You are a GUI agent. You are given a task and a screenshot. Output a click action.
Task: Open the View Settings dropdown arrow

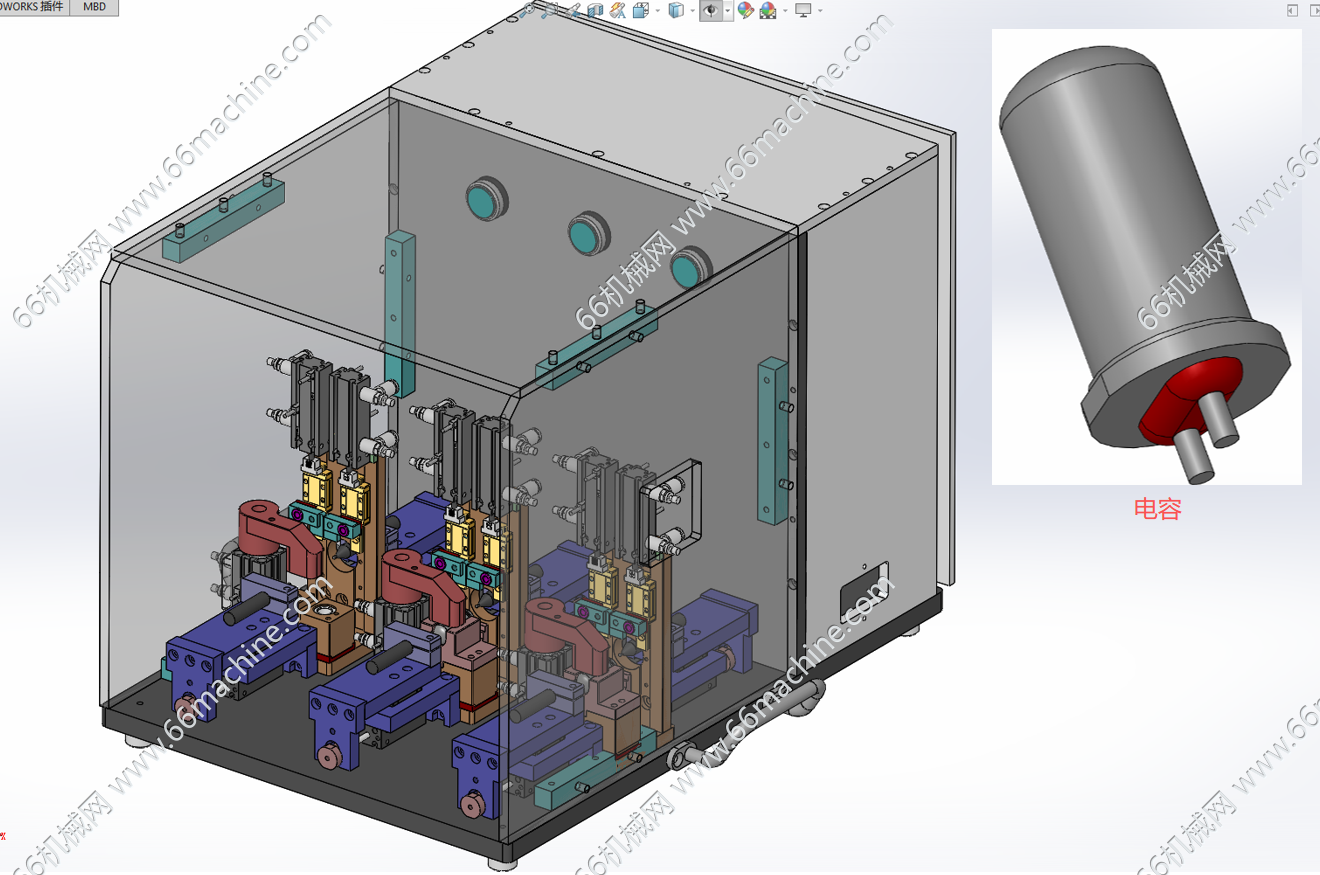coord(820,11)
